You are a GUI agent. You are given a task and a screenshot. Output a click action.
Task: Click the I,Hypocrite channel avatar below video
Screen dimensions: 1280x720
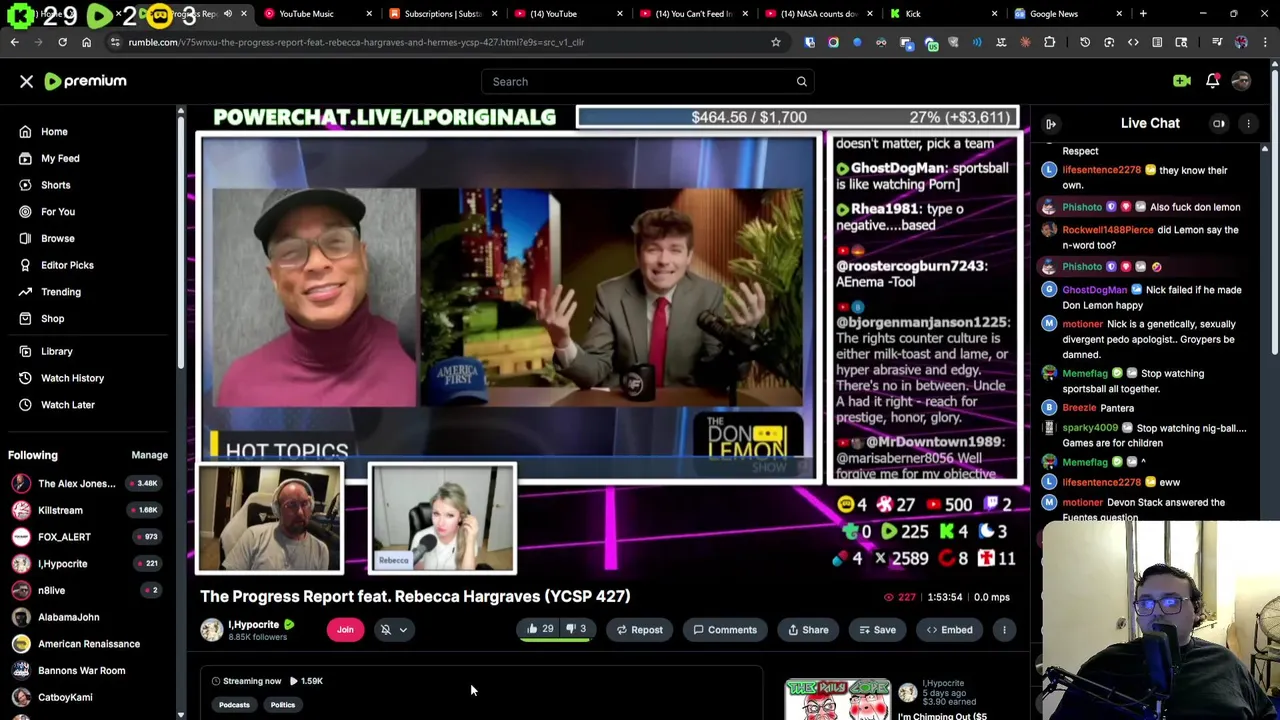coord(211,629)
